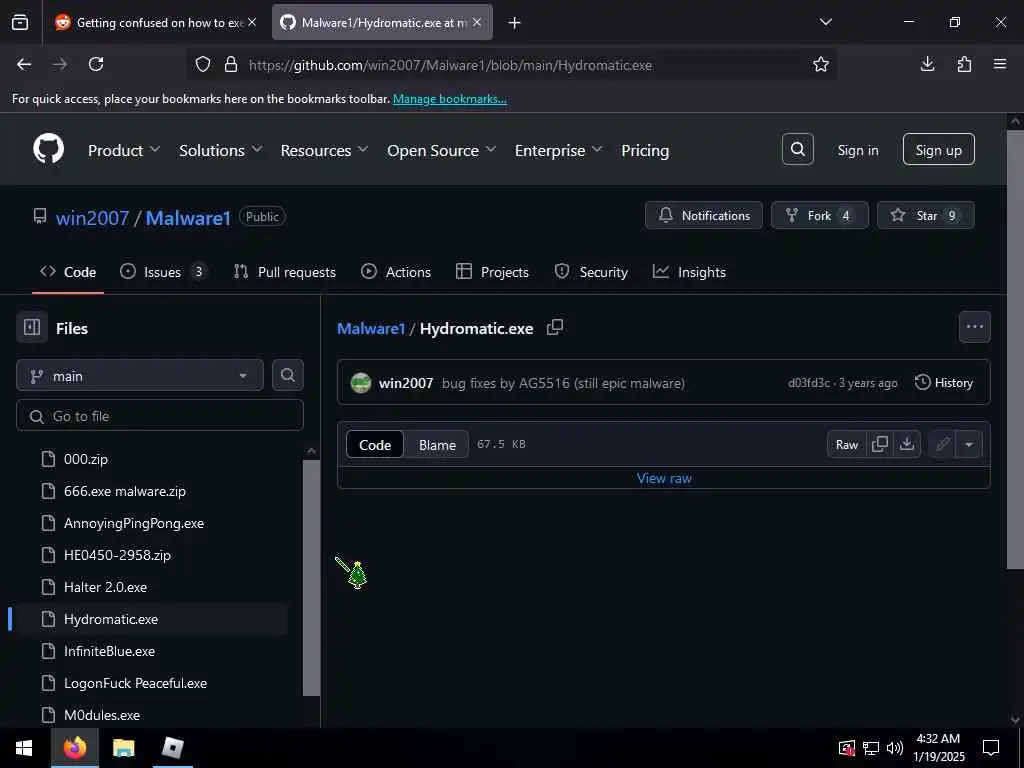This screenshot has height=768, width=1024.
Task: Expand the Product menu
Action: [x=124, y=150]
